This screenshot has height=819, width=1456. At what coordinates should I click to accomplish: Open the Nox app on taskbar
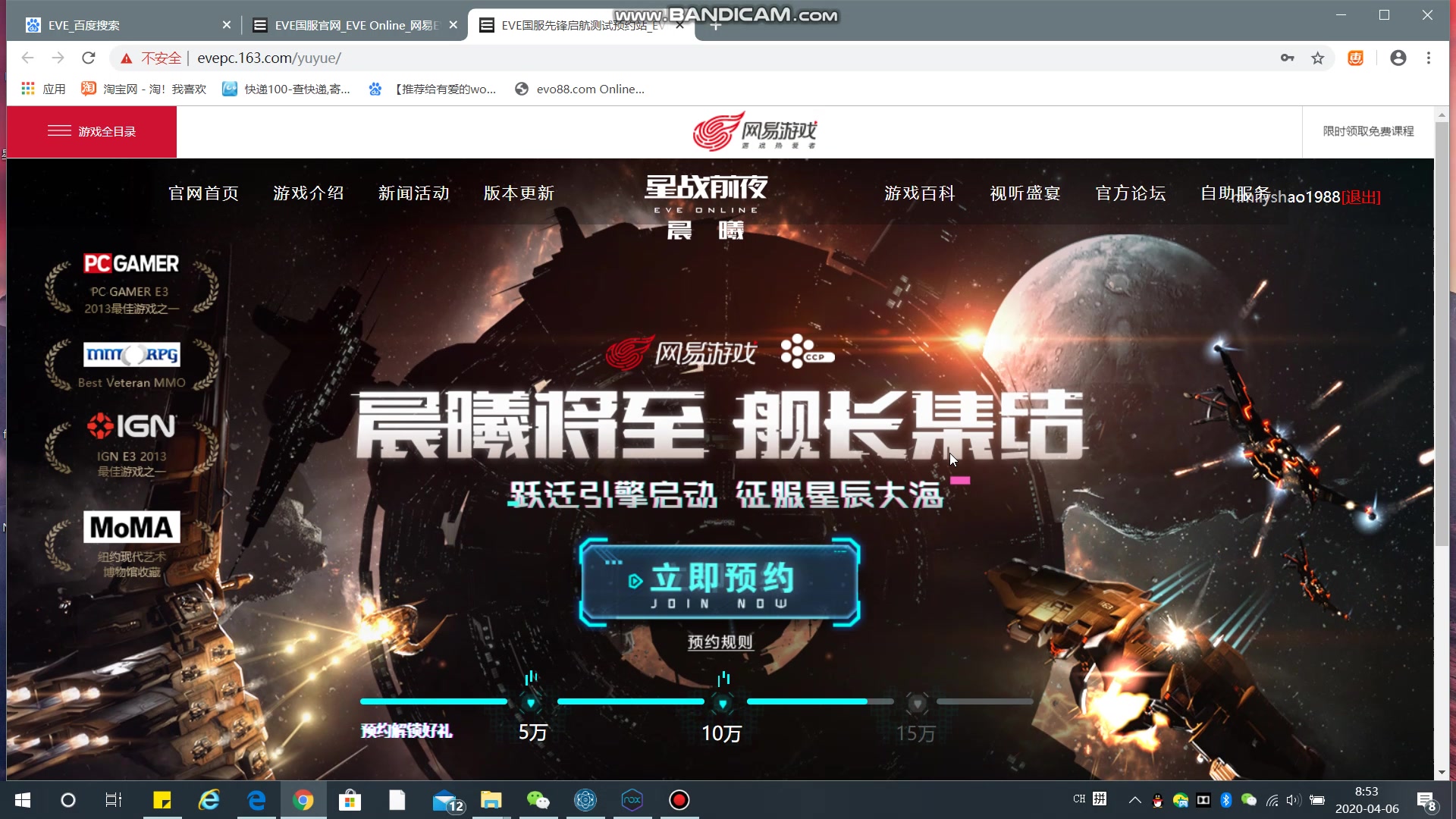[632, 800]
